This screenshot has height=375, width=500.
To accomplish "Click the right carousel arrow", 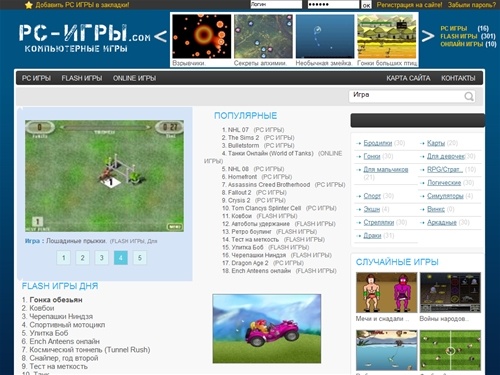I will coord(428,36).
